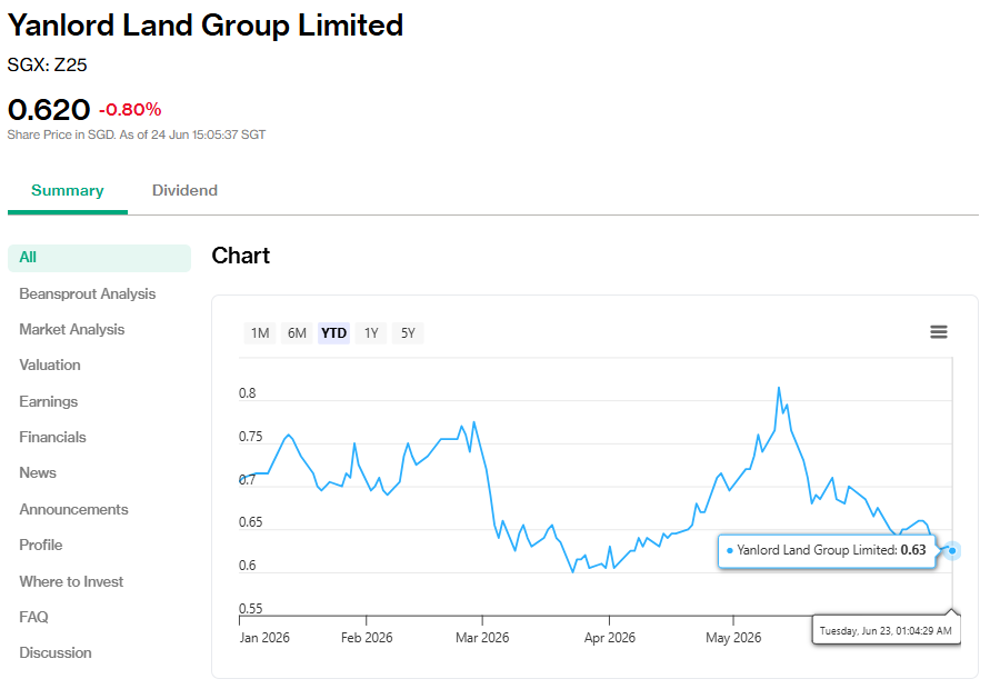Viewport: 990px width, 689px height.
Task: Click the Jan 2026 axis label
Action: [x=265, y=638]
